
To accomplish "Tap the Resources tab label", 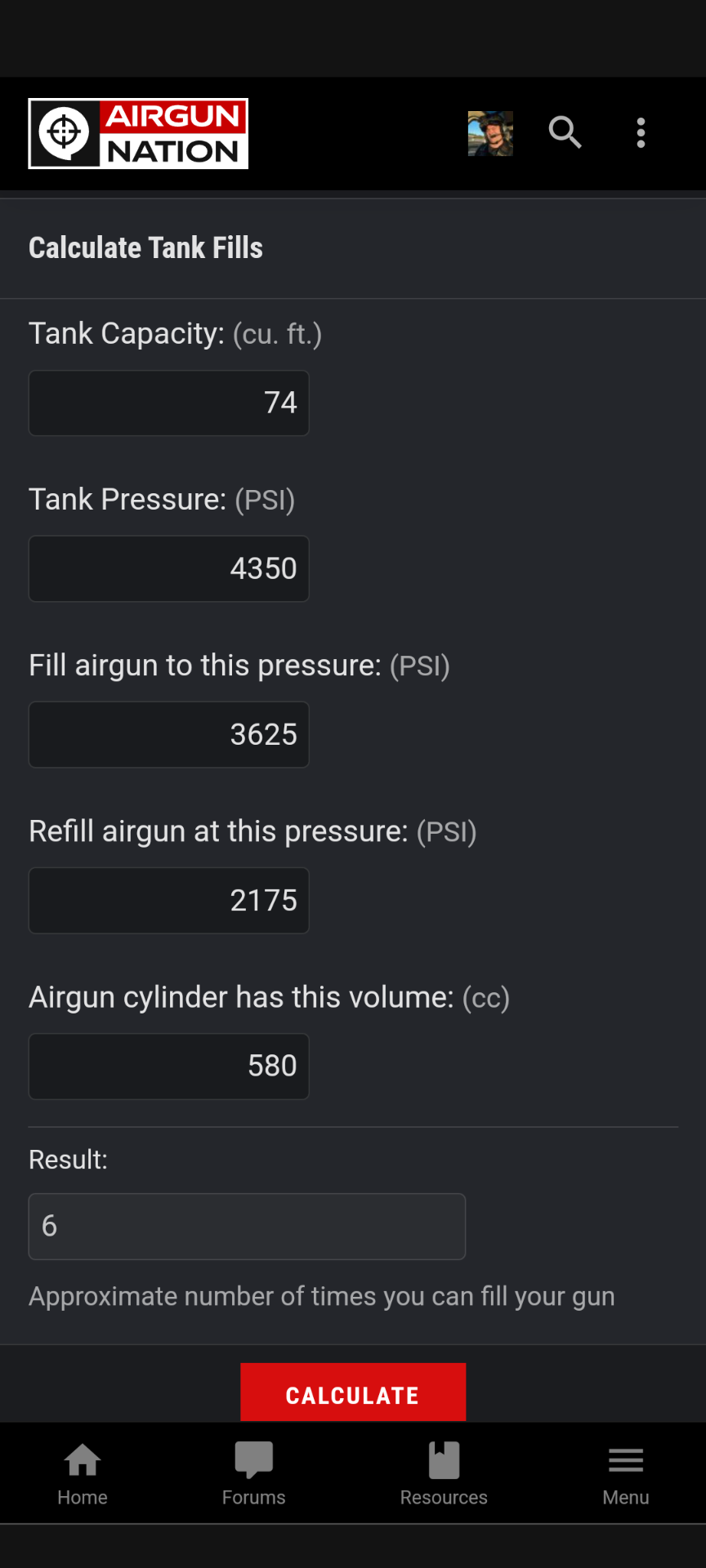I will 444,1498.
